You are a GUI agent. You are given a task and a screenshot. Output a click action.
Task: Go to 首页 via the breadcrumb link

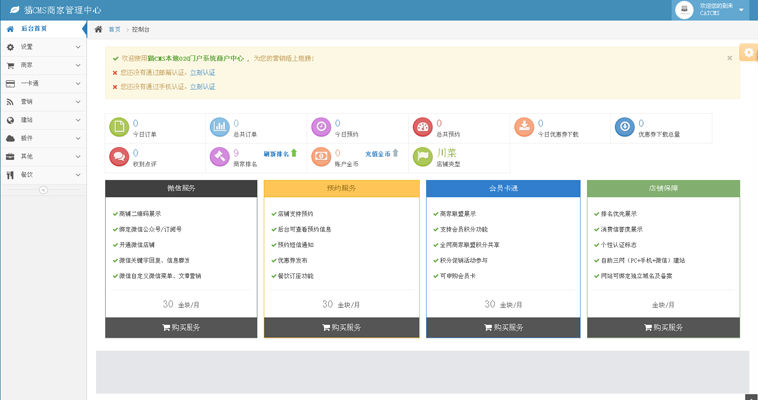(115, 30)
